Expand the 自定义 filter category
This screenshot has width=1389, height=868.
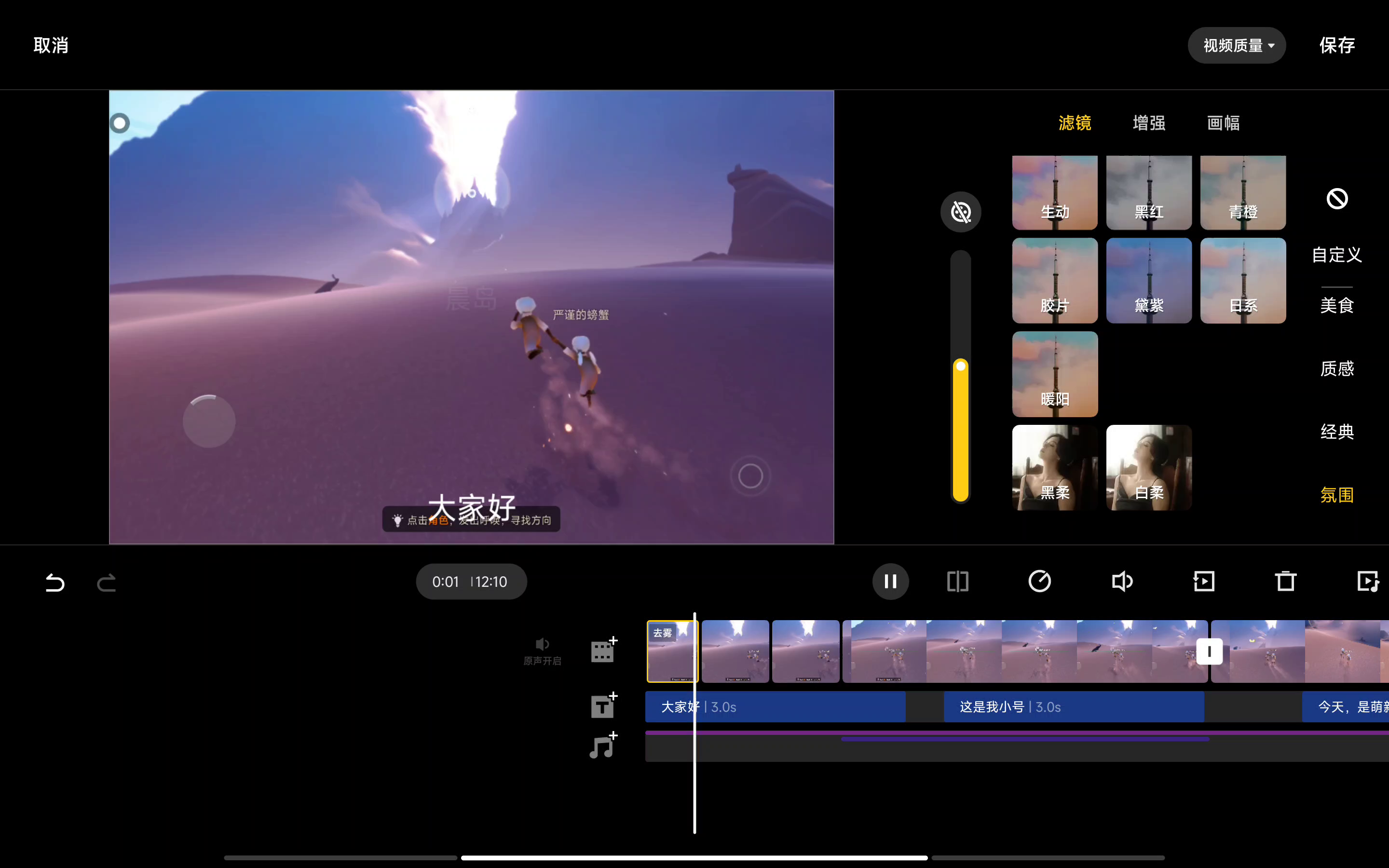click(x=1337, y=254)
